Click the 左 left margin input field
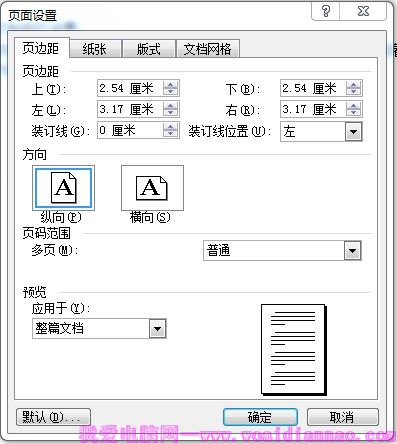 click(130, 109)
